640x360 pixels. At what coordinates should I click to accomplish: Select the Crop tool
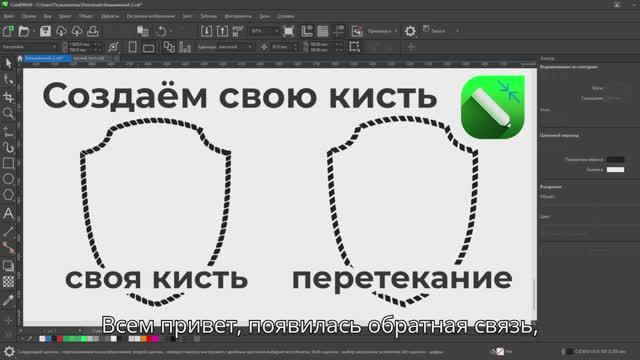pyautogui.click(x=8, y=97)
